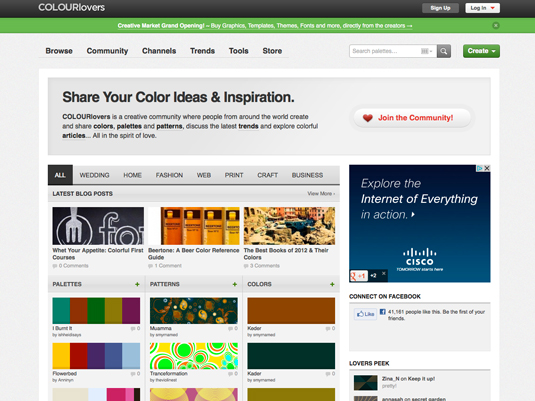
Task: Switch to the CRAFT tab
Action: tap(268, 175)
